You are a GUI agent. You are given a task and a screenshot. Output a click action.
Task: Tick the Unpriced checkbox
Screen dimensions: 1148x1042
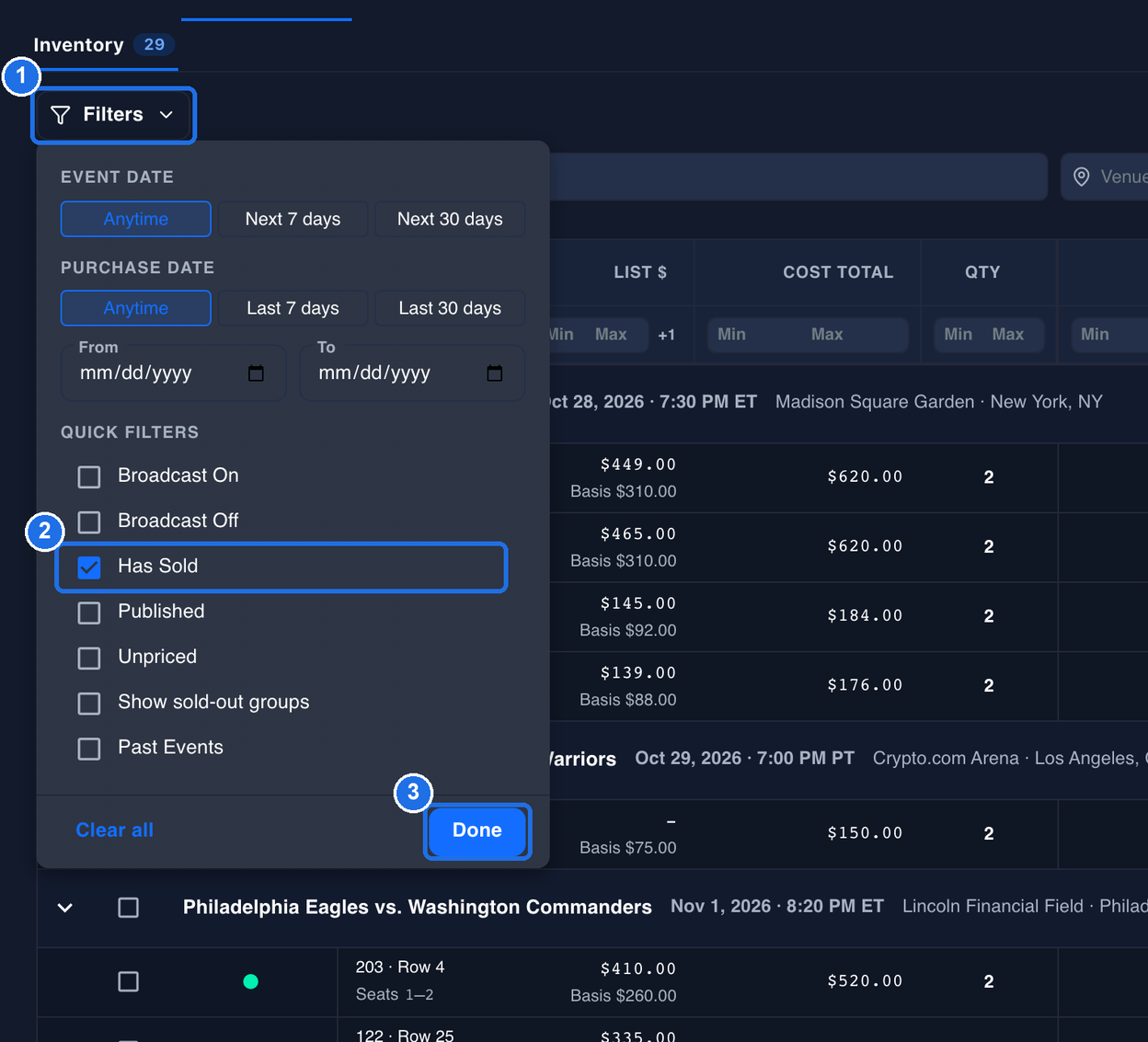pos(89,658)
